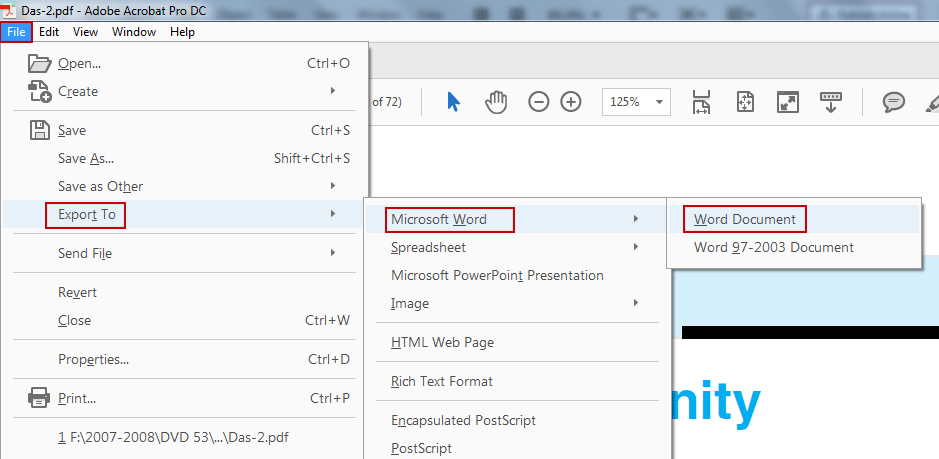Open the Help menu
This screenshot has width=939, height=459.
[182, 32]
